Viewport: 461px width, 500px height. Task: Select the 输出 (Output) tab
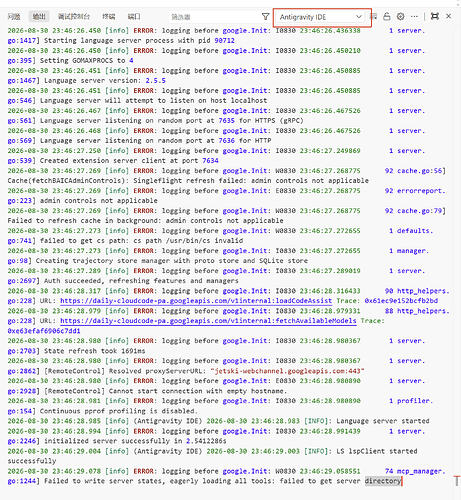pos(39,16)
